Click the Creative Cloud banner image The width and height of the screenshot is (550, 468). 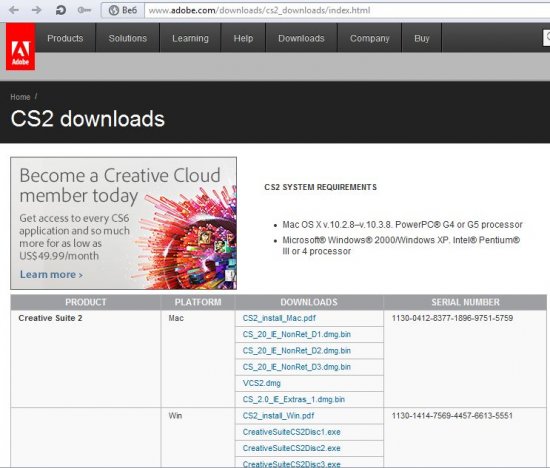point(123,223)
